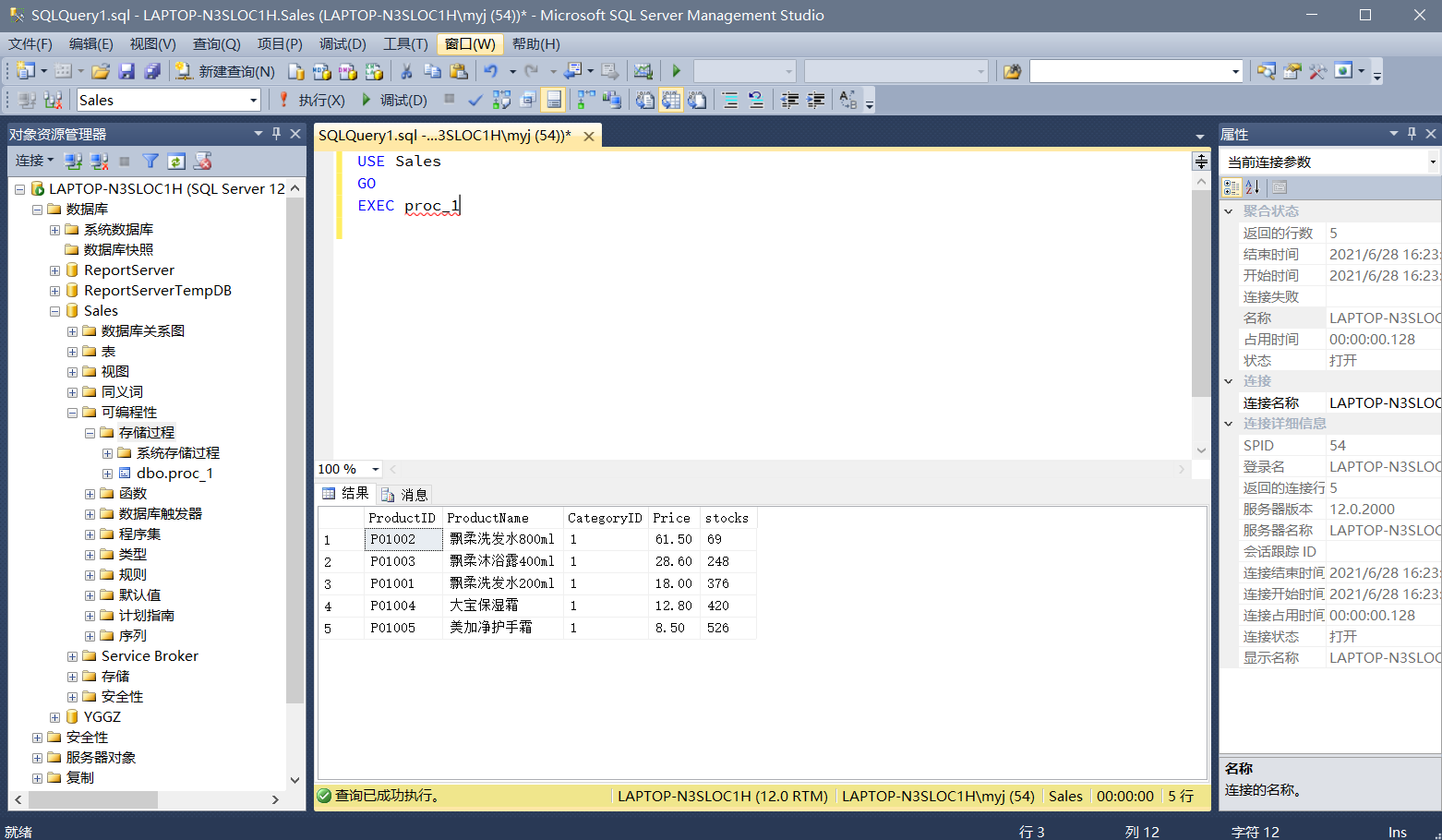Image resolution: width=1442 pixels, height=840 pixels.
Task: Expand the dbo.proc_1 node
Action: click(x=107, y=474)
